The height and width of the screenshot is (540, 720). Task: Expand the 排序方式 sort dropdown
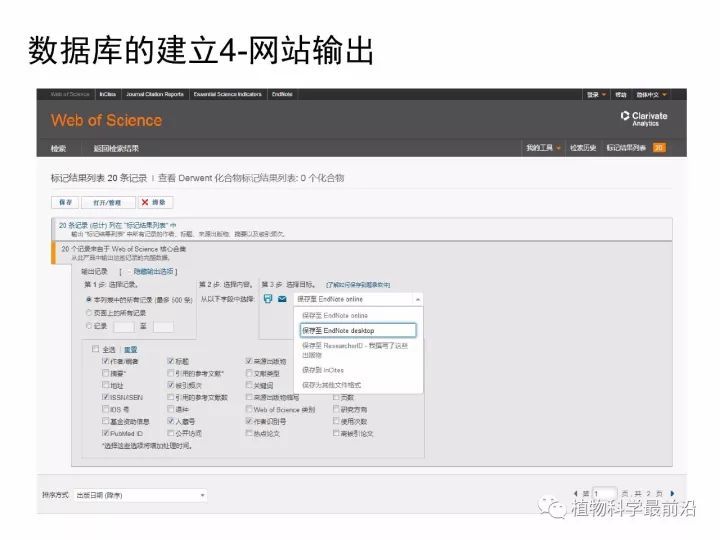click(140, 495)
